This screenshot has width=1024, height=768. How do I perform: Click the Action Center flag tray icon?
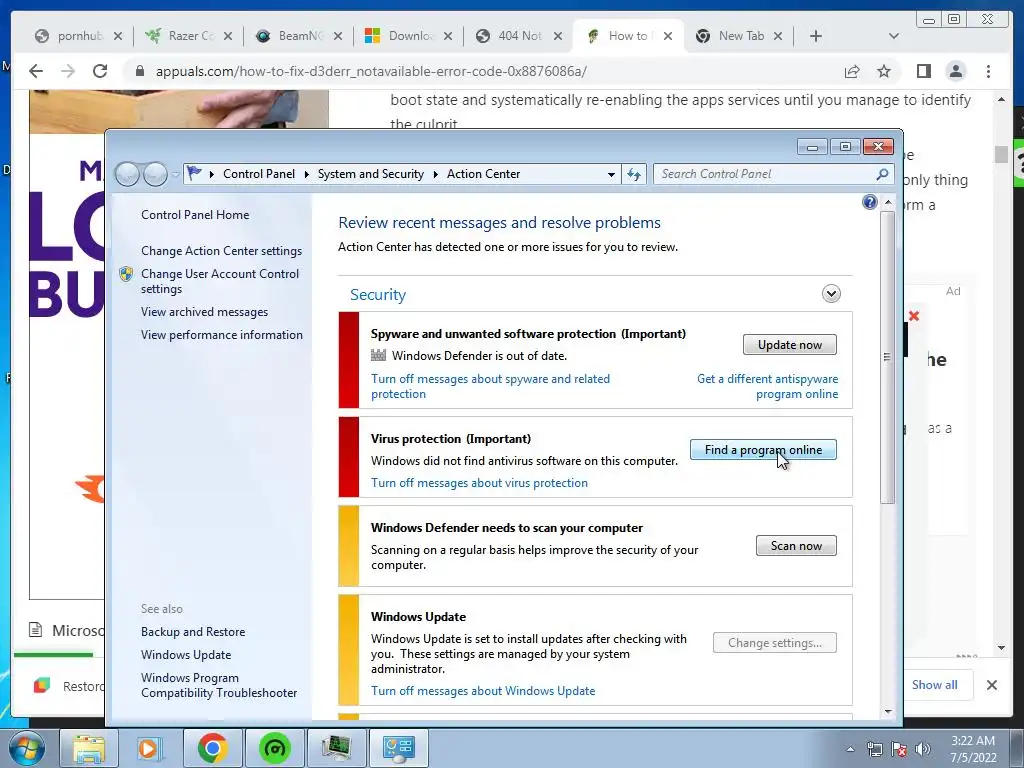(x=899, y=749)
